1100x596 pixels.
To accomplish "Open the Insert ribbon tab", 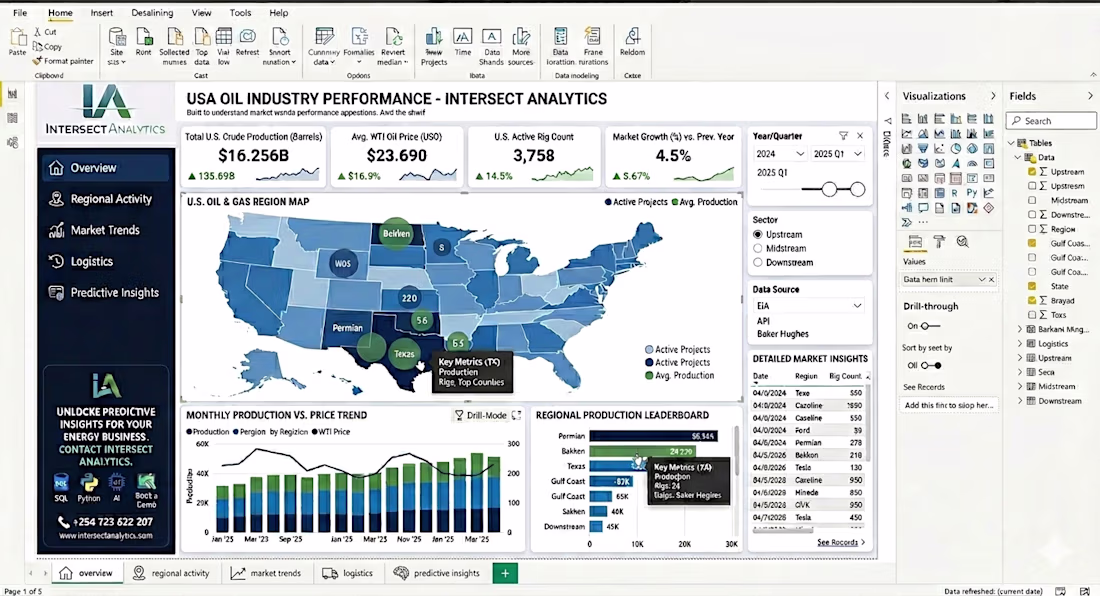I will tap(102, 13).
